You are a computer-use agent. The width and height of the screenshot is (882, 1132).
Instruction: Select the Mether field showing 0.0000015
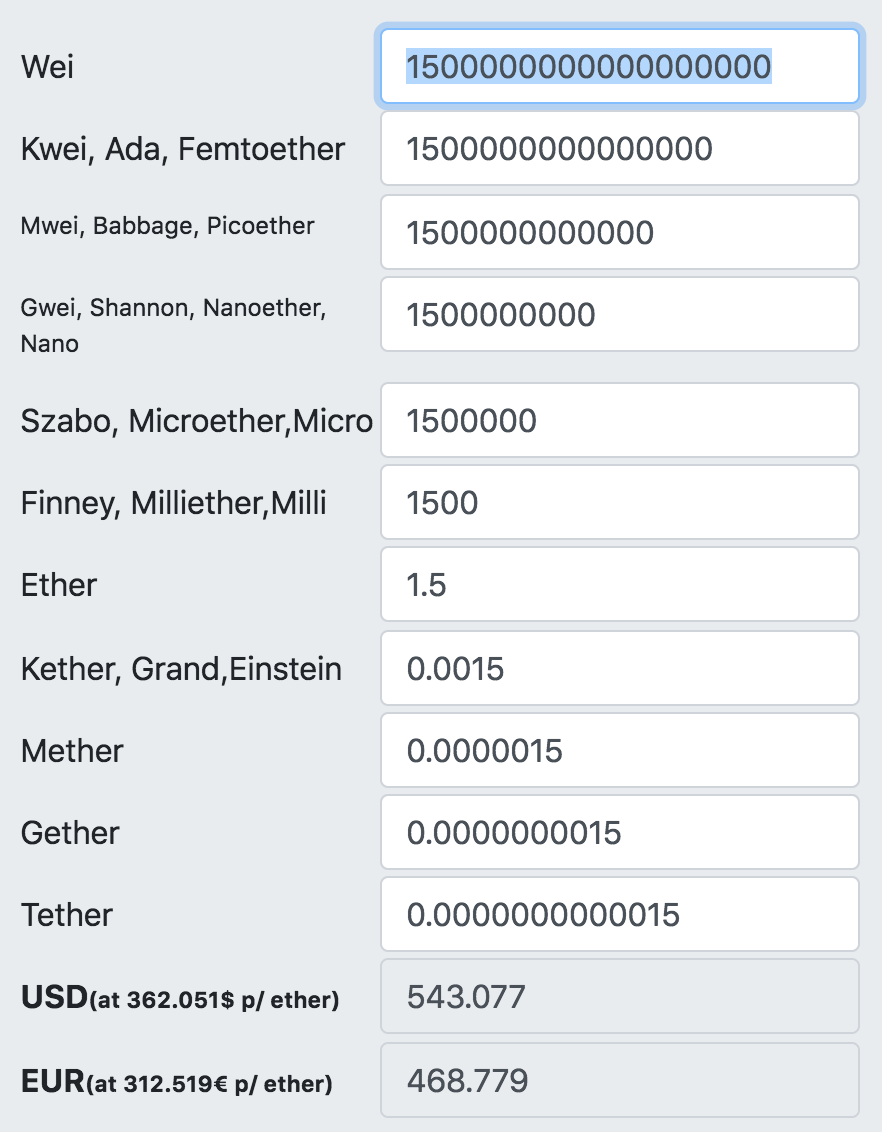point(619,751)
